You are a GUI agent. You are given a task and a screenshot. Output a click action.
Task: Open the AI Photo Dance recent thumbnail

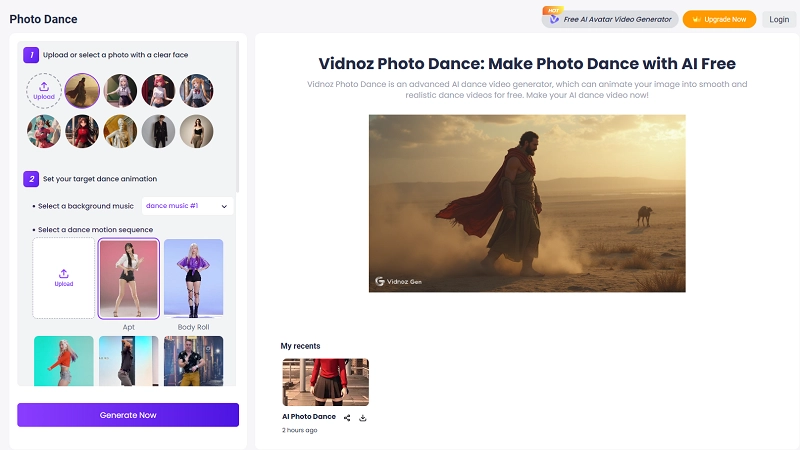click(x=325, y=382)
